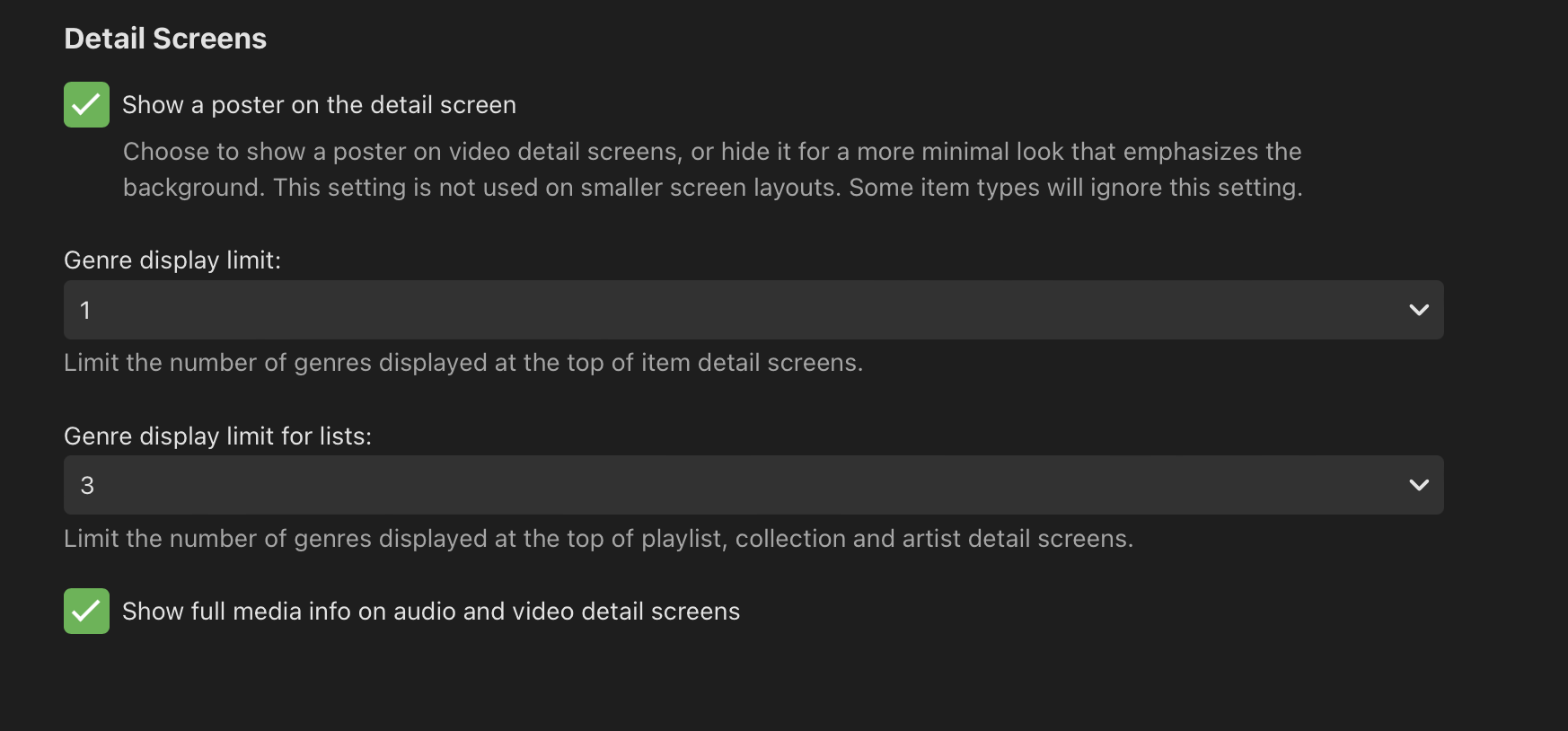The image size is (1568, 731).
Task: Click the 'Show a poster on the detail screen' label
Action: click(319, 105)
